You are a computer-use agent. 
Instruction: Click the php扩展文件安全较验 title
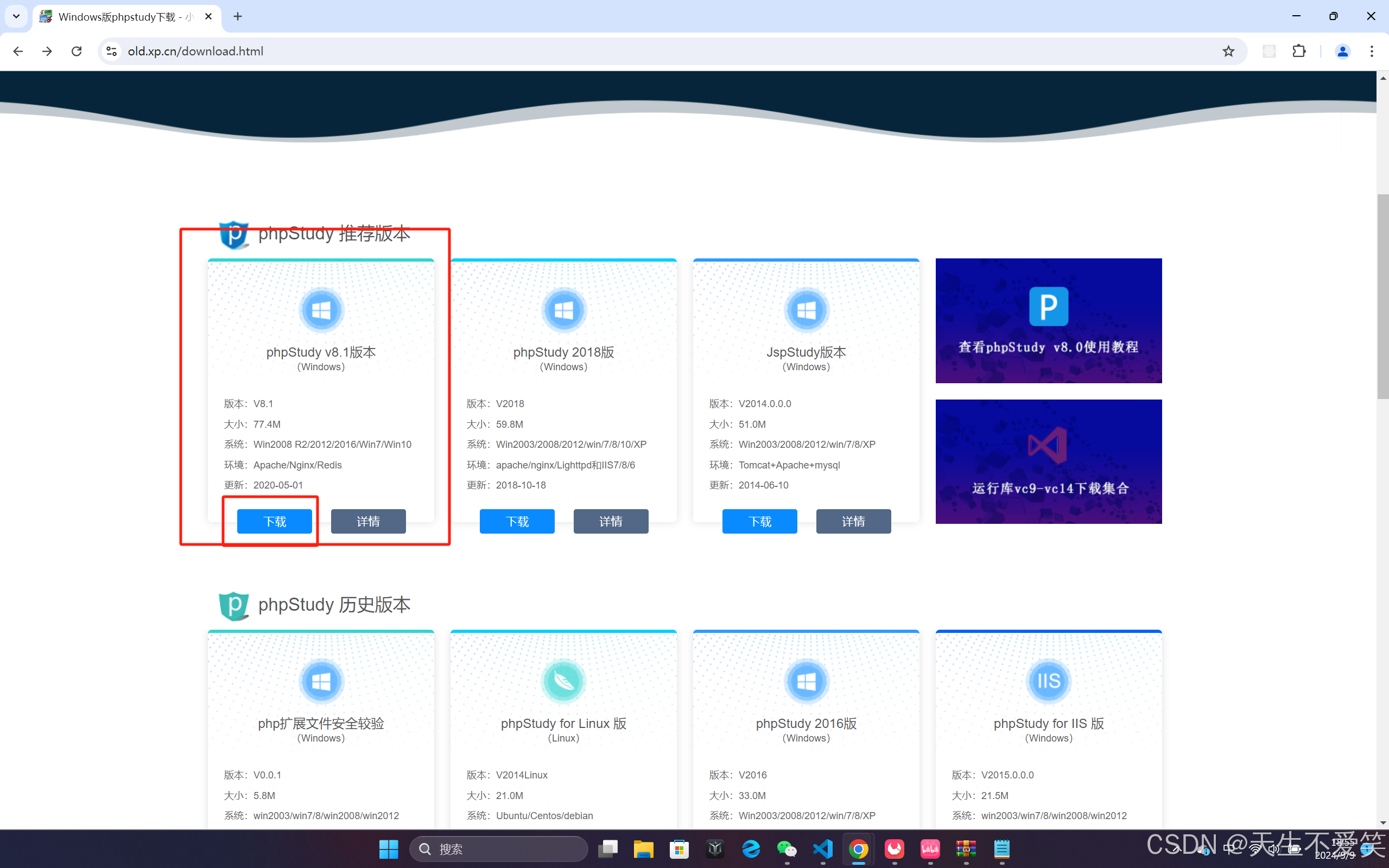[321, 723]
